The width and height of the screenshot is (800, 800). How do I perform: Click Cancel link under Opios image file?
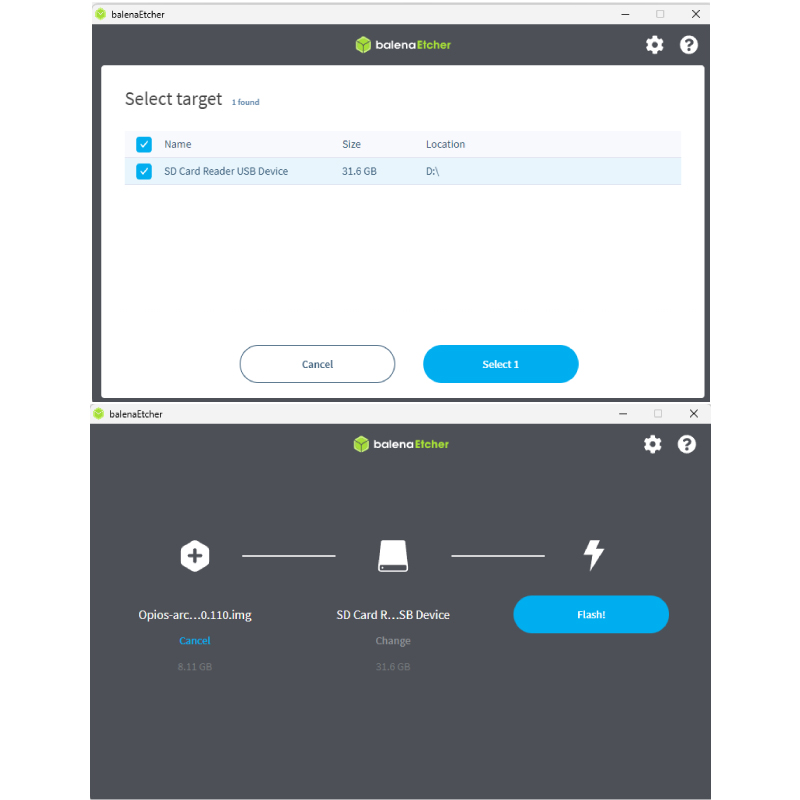point(195,641)
